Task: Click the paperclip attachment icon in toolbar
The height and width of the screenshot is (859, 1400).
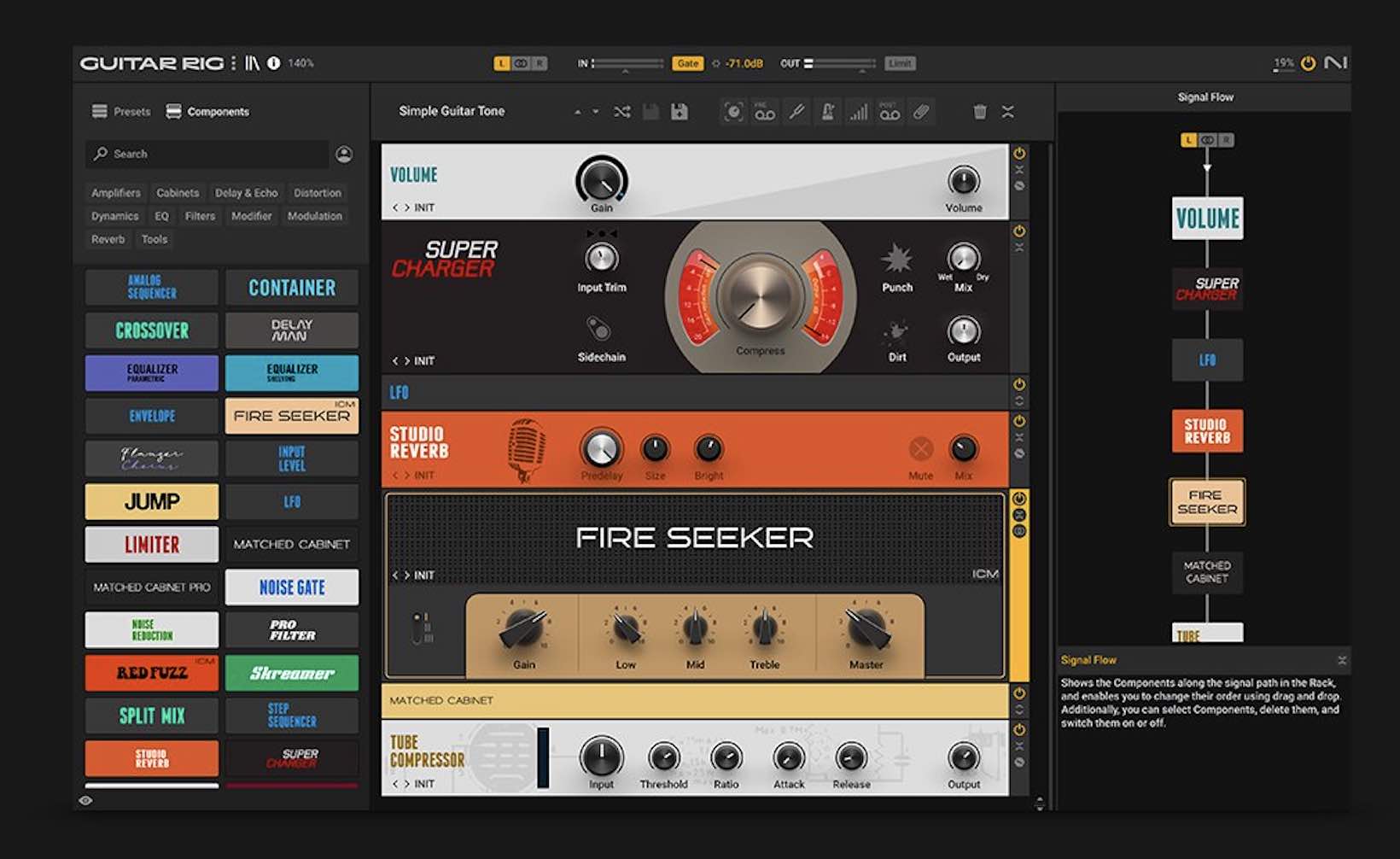Action: pyautogui.click(x=921, y=112)
